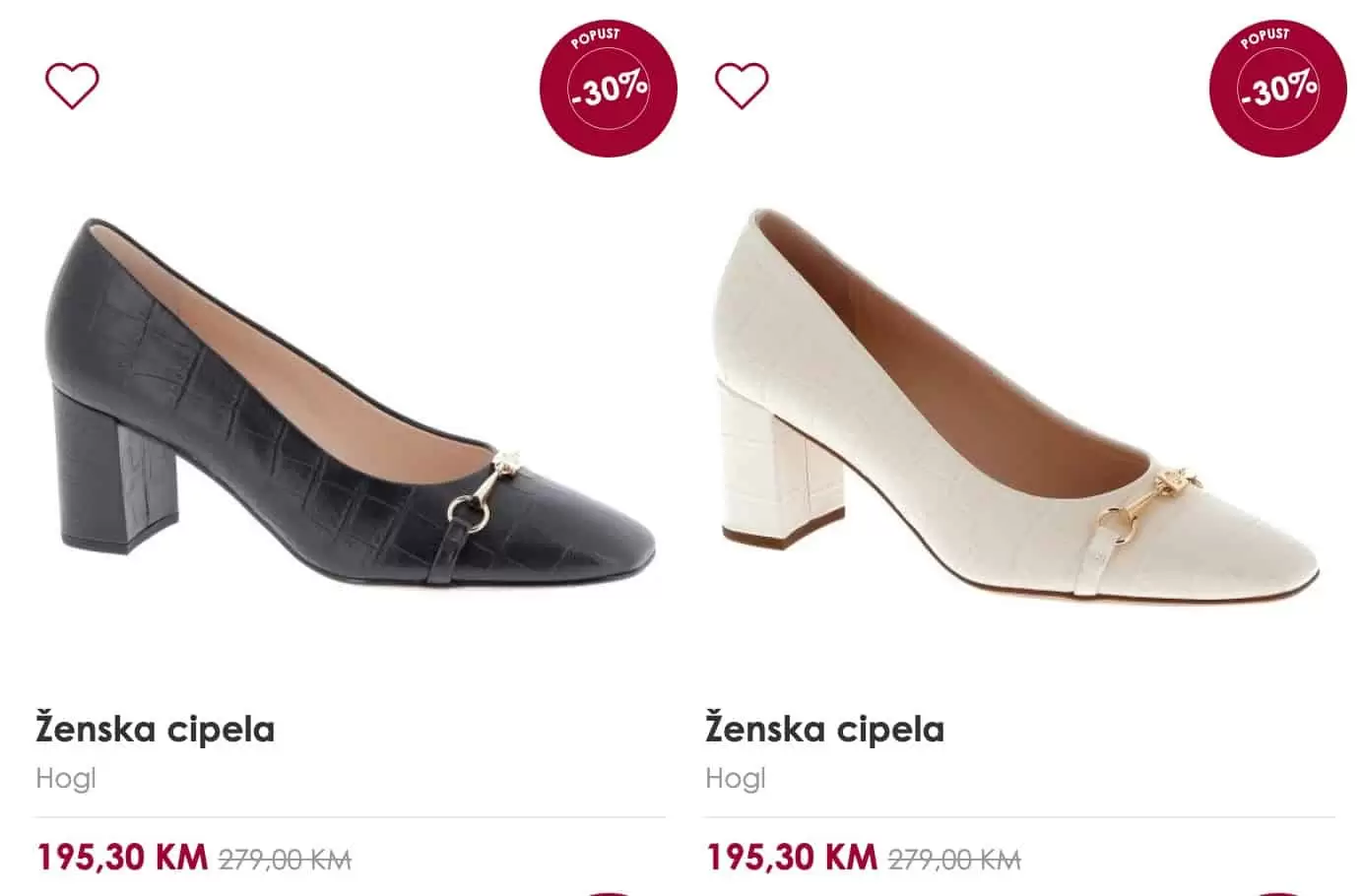Viewport: 1363px width, 896px height.
Task: Click the white shoe's crossed-out 279,00 KM price
Action: tap(954, 860)
